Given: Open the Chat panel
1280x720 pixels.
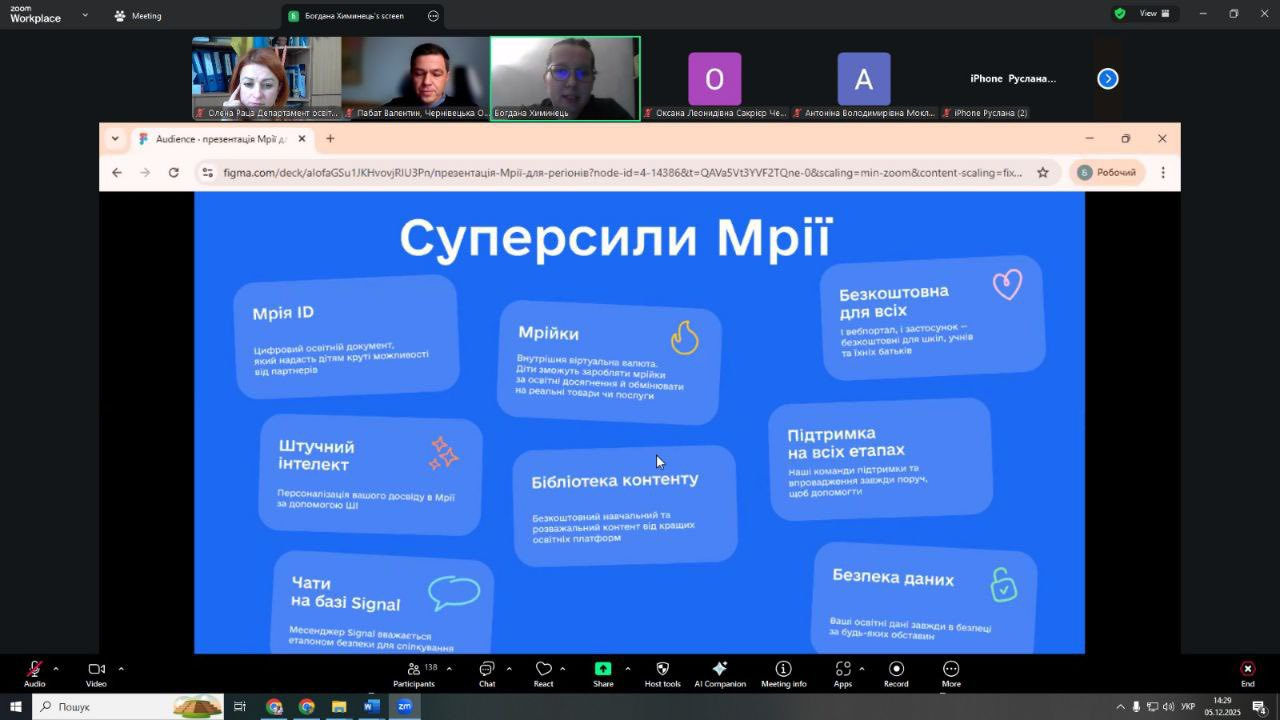Looking at the screenshot, I should click(486, 674).
